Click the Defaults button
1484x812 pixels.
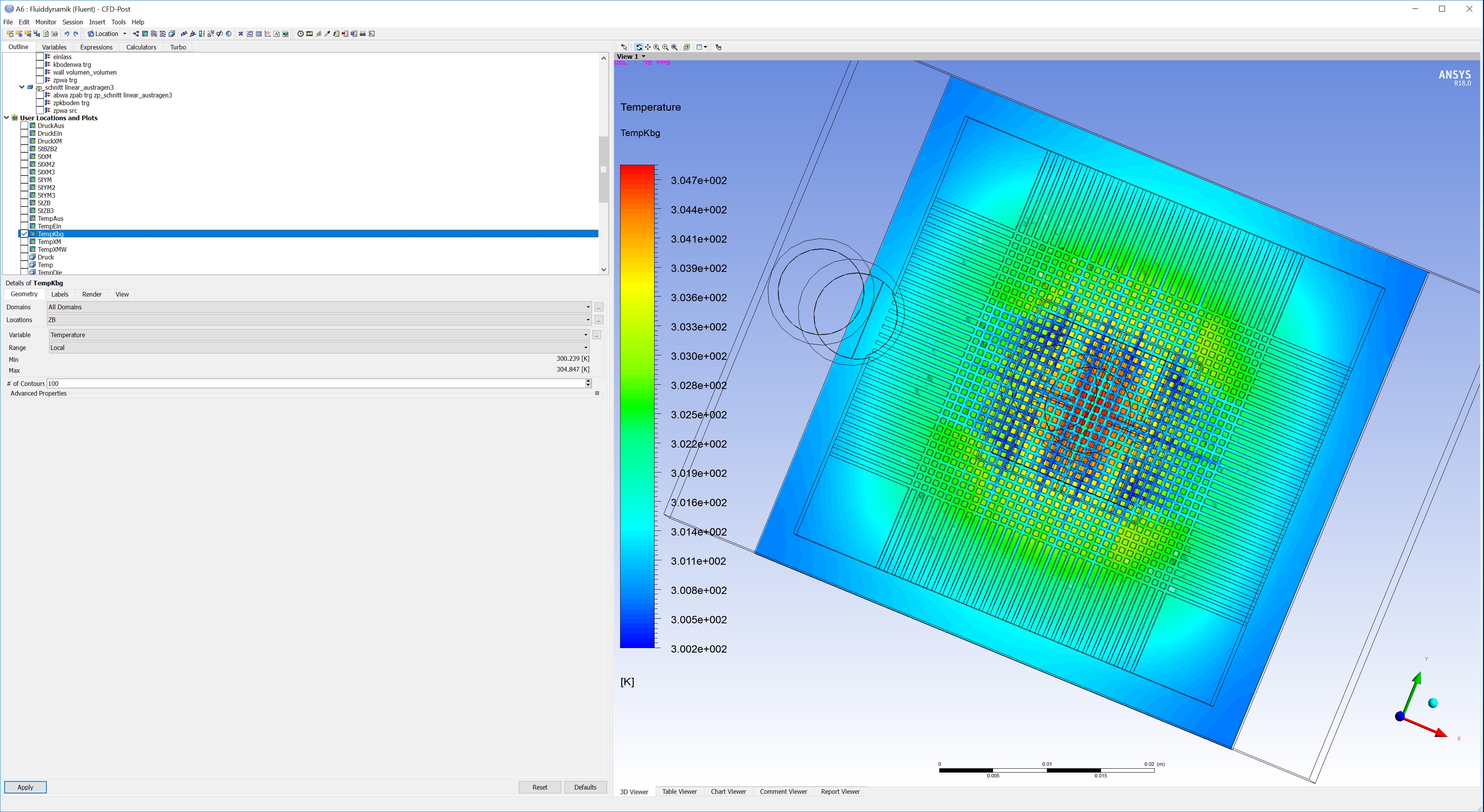tap(585, 787)
